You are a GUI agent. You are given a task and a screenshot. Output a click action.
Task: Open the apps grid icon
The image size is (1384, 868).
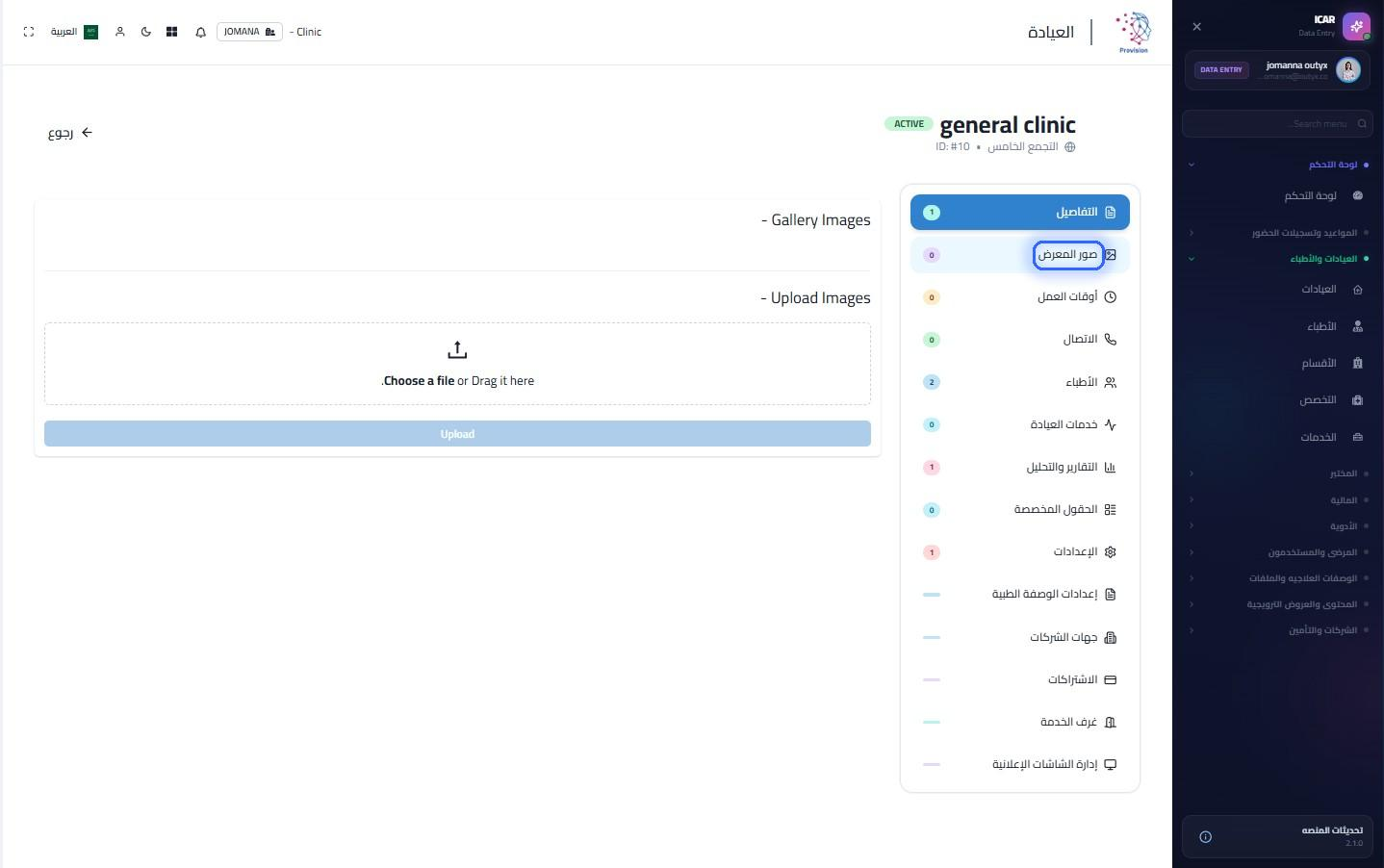[171, 32]
